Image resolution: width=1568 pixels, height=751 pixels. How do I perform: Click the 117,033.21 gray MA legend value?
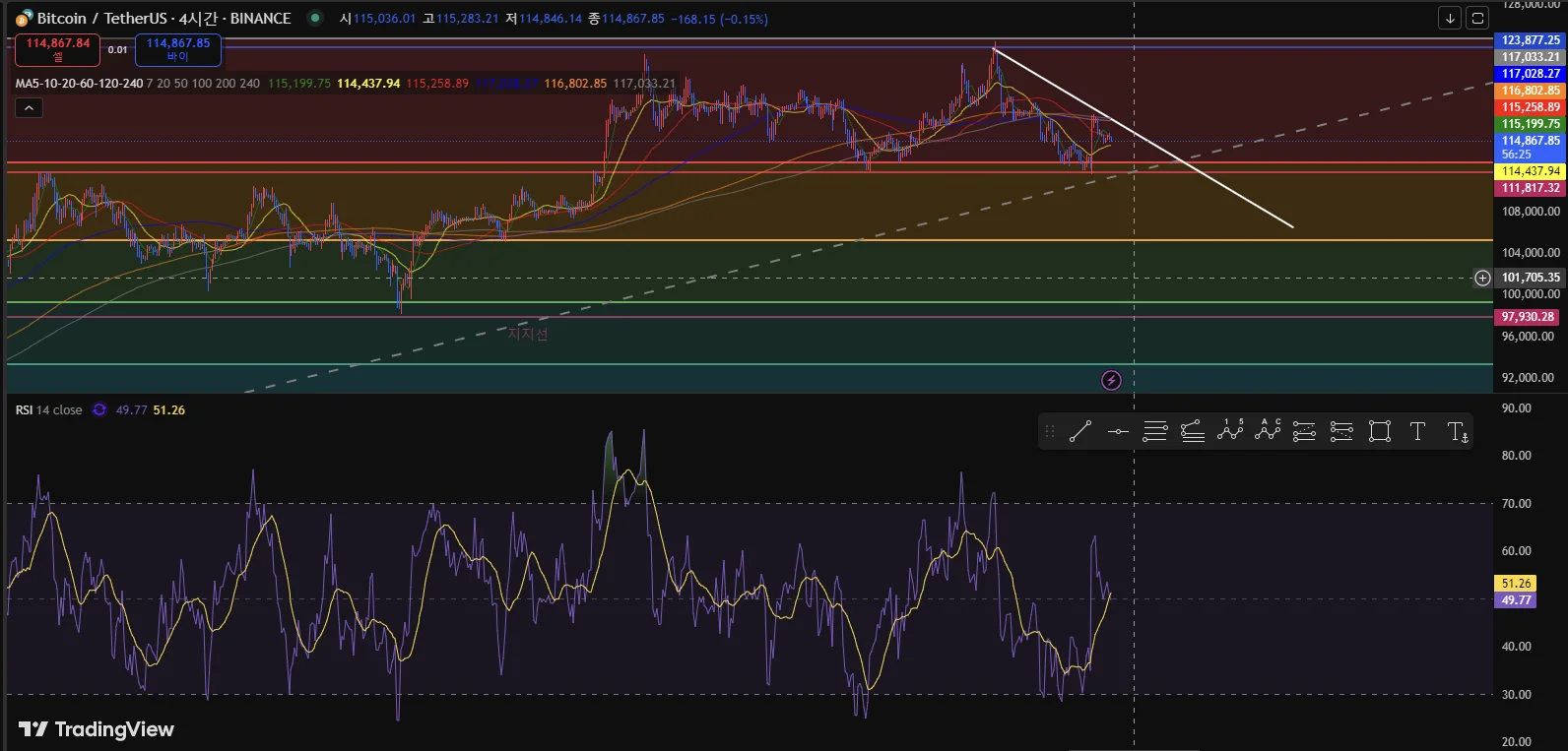click(644, 84)
